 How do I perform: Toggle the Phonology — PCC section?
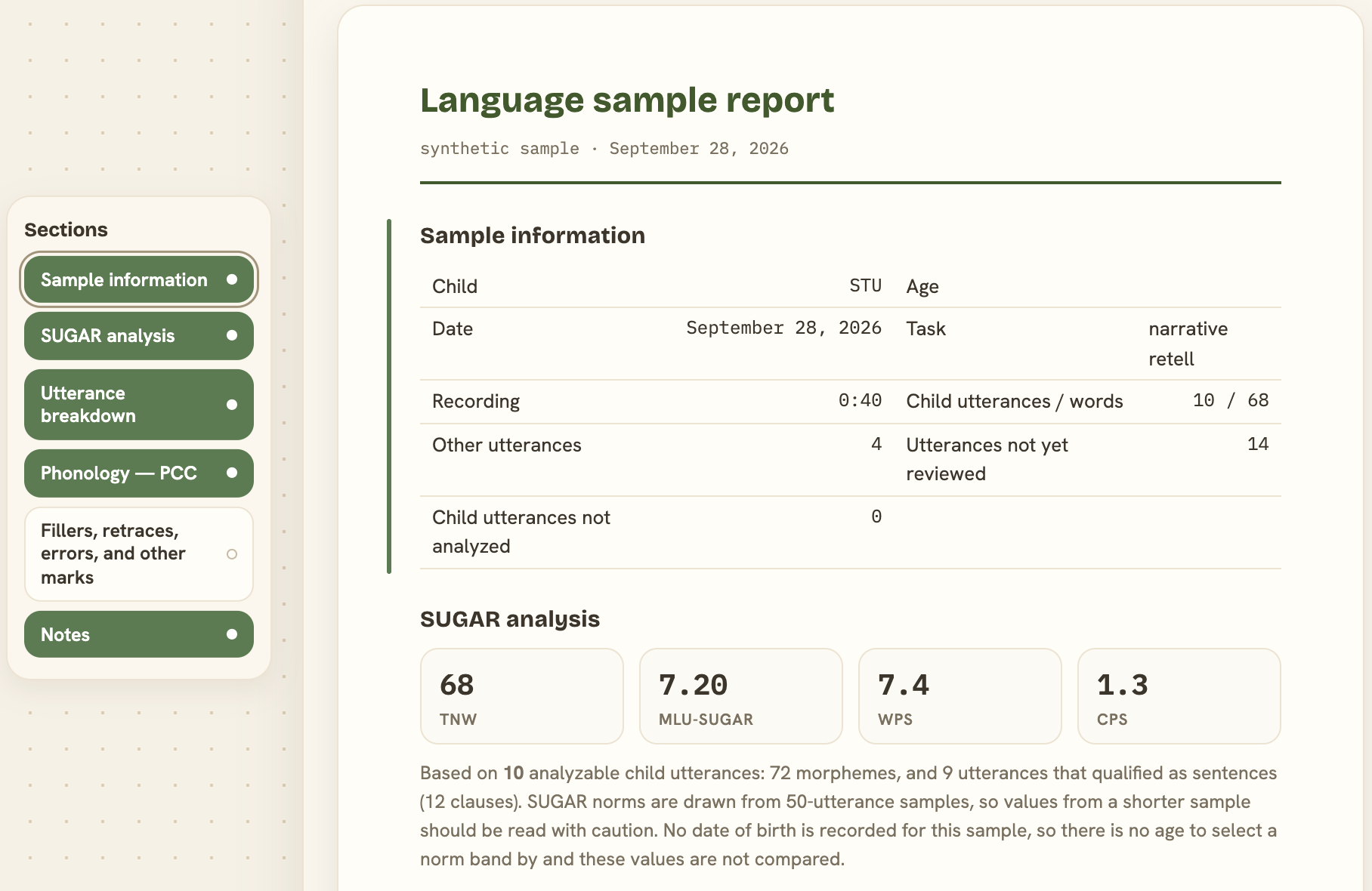(x=139, y=473)
